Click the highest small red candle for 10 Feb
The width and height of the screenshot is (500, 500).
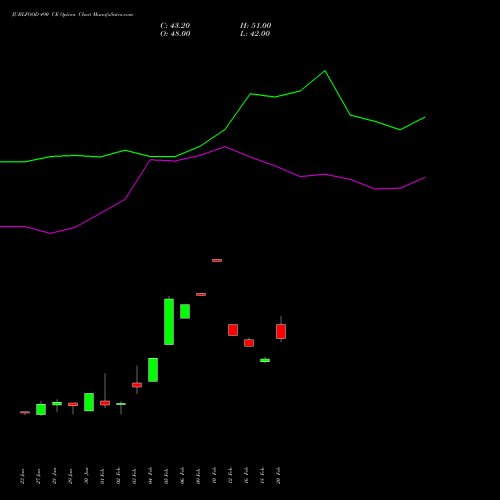(x=217, y=260)
